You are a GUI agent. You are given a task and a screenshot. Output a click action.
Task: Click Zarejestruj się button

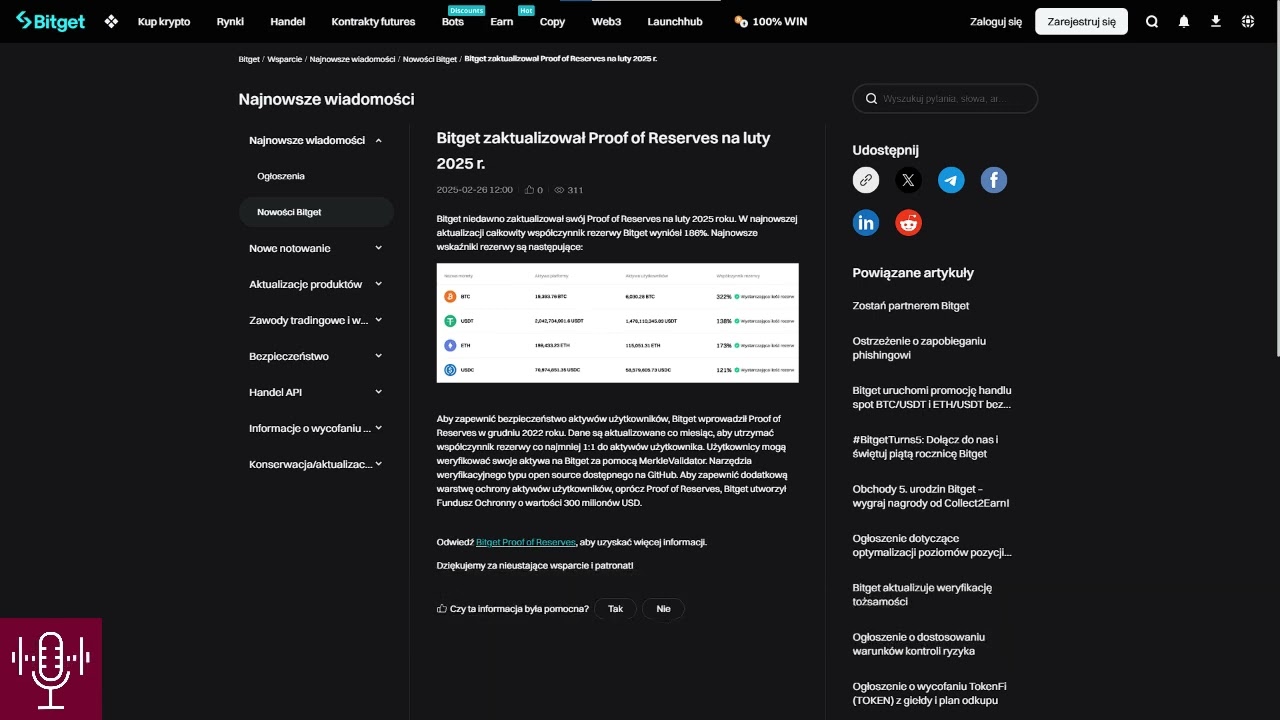click(1081, 21)
